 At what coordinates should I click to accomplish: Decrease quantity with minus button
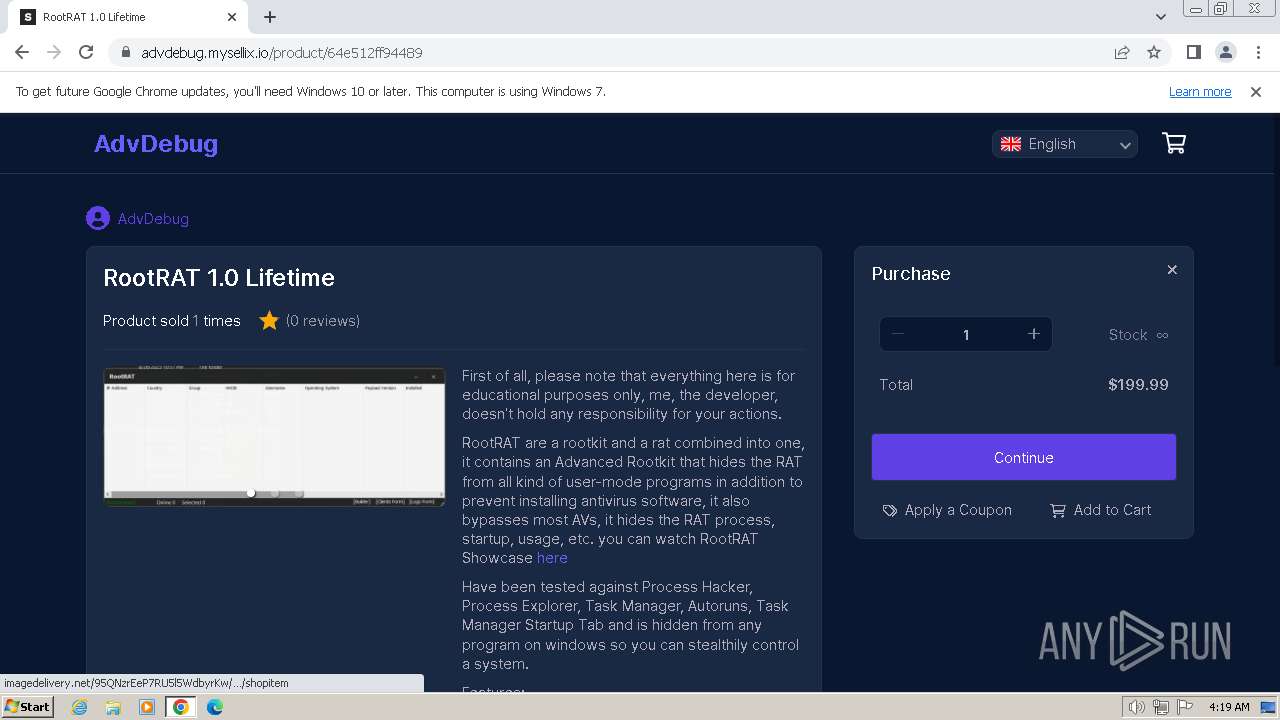[x=898, y=334]
